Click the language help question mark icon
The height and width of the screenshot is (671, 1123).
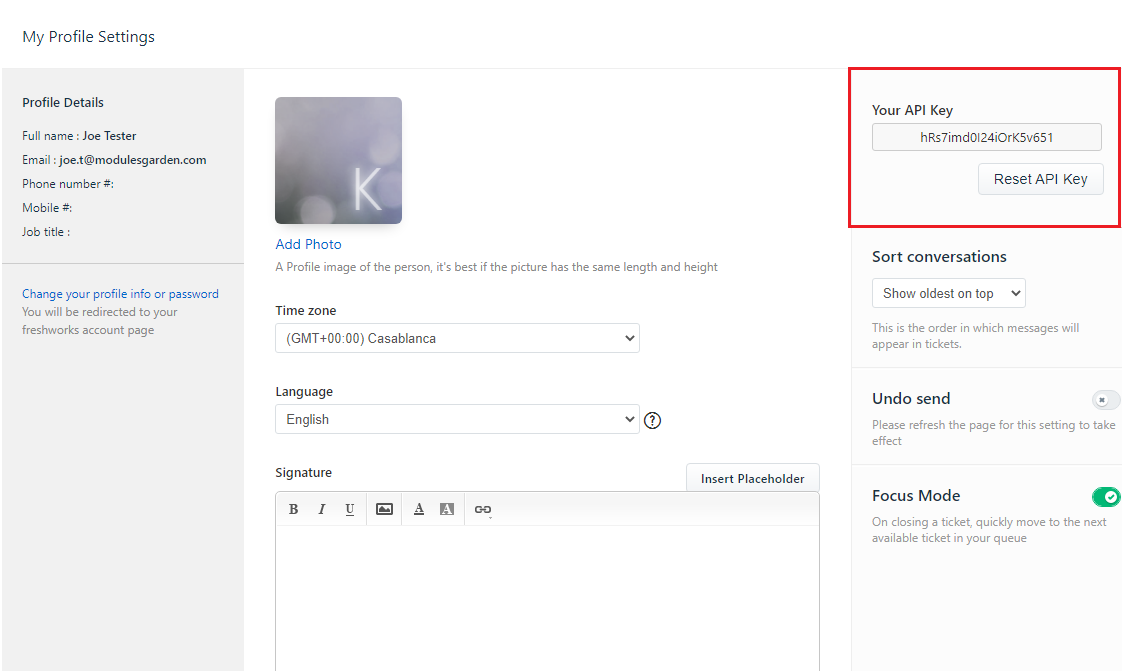pos(652,420)
